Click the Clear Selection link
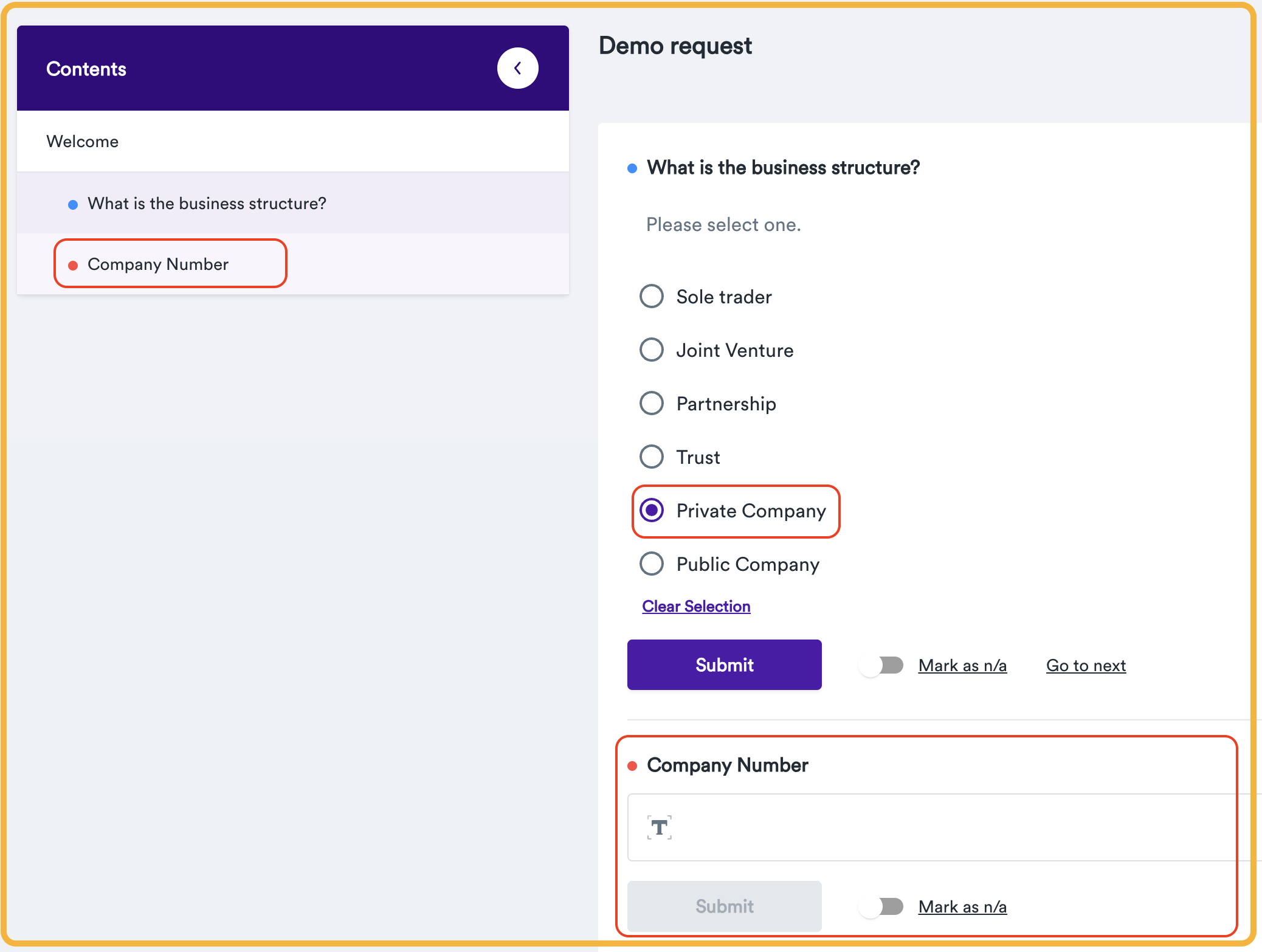The height and width of the screenshot is (952, 1262). [x=696, y=606]
